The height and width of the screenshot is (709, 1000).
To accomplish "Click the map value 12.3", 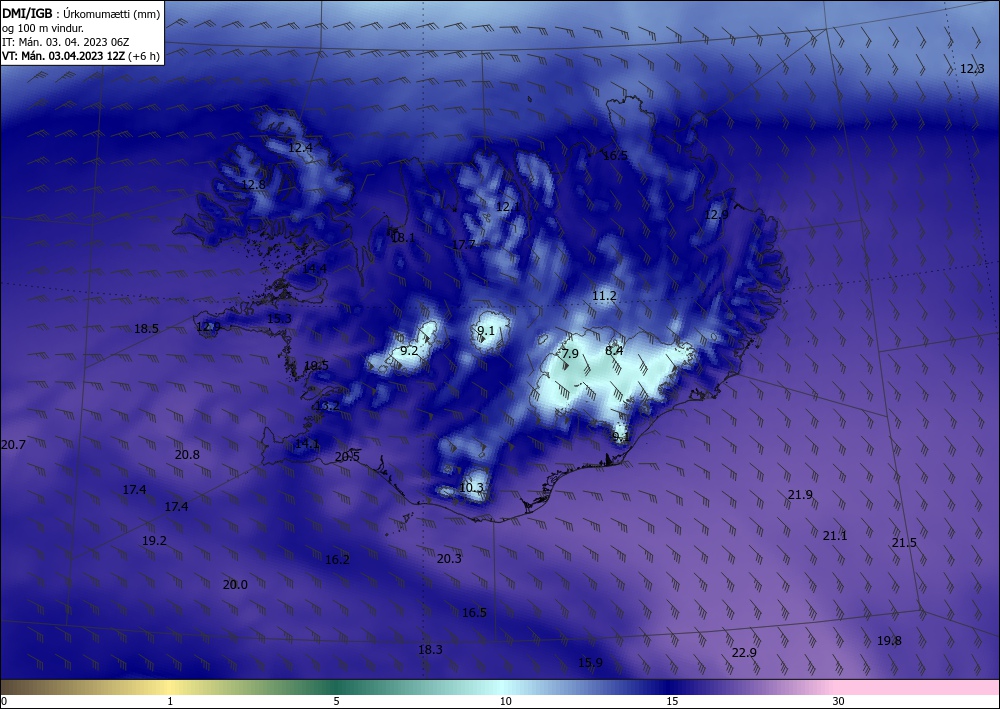I will [x=972, y=69].
